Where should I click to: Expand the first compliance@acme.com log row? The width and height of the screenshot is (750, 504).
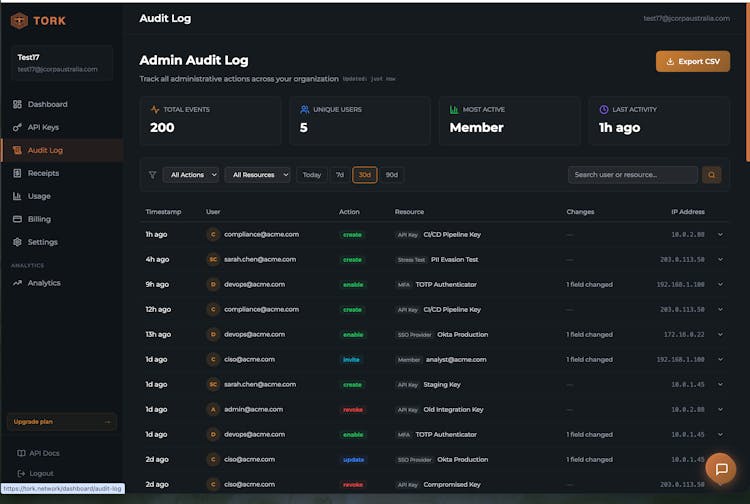(720, 234)
